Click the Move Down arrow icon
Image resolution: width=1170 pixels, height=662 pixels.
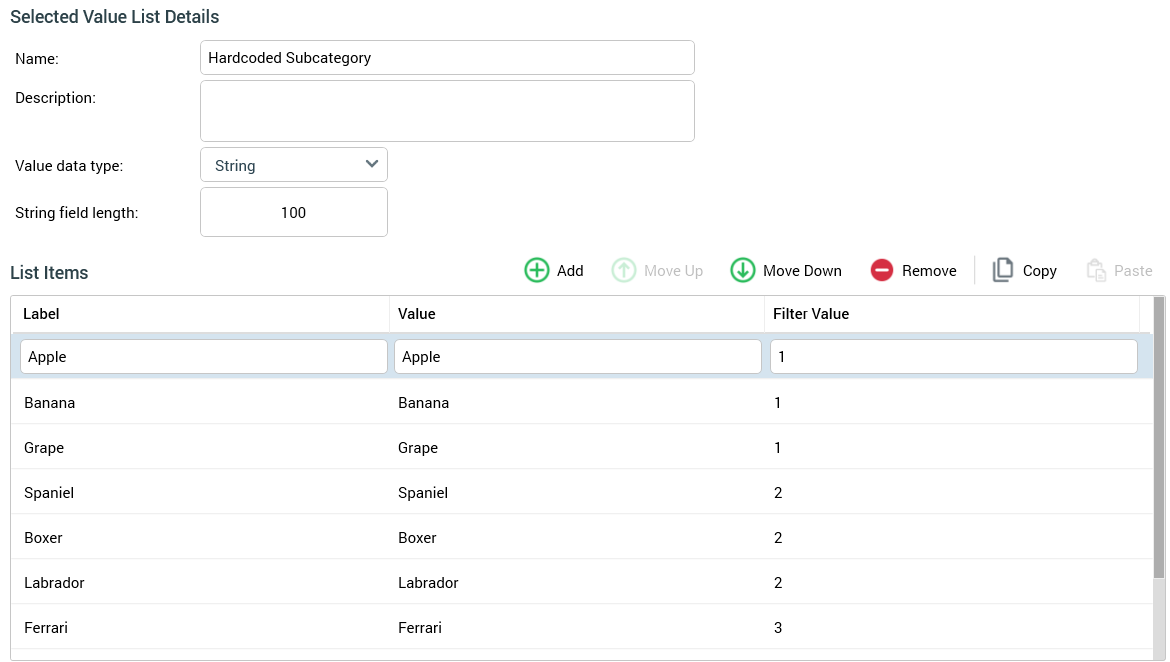(x=742, y=270)
